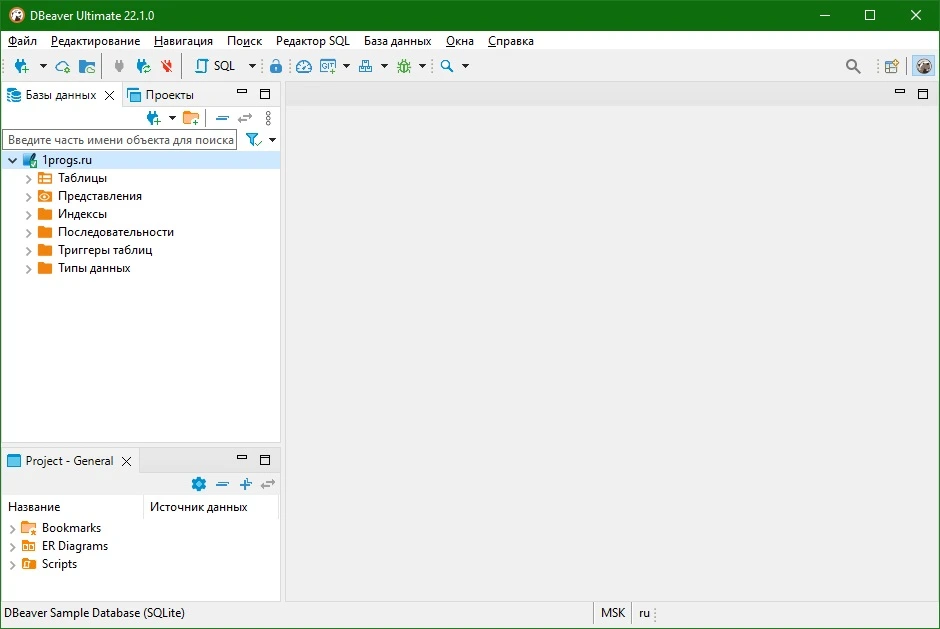The height and width of the screenshot is (629, 940).
Task: Select the 1progs.ru connection
Action: pos(67,160)
